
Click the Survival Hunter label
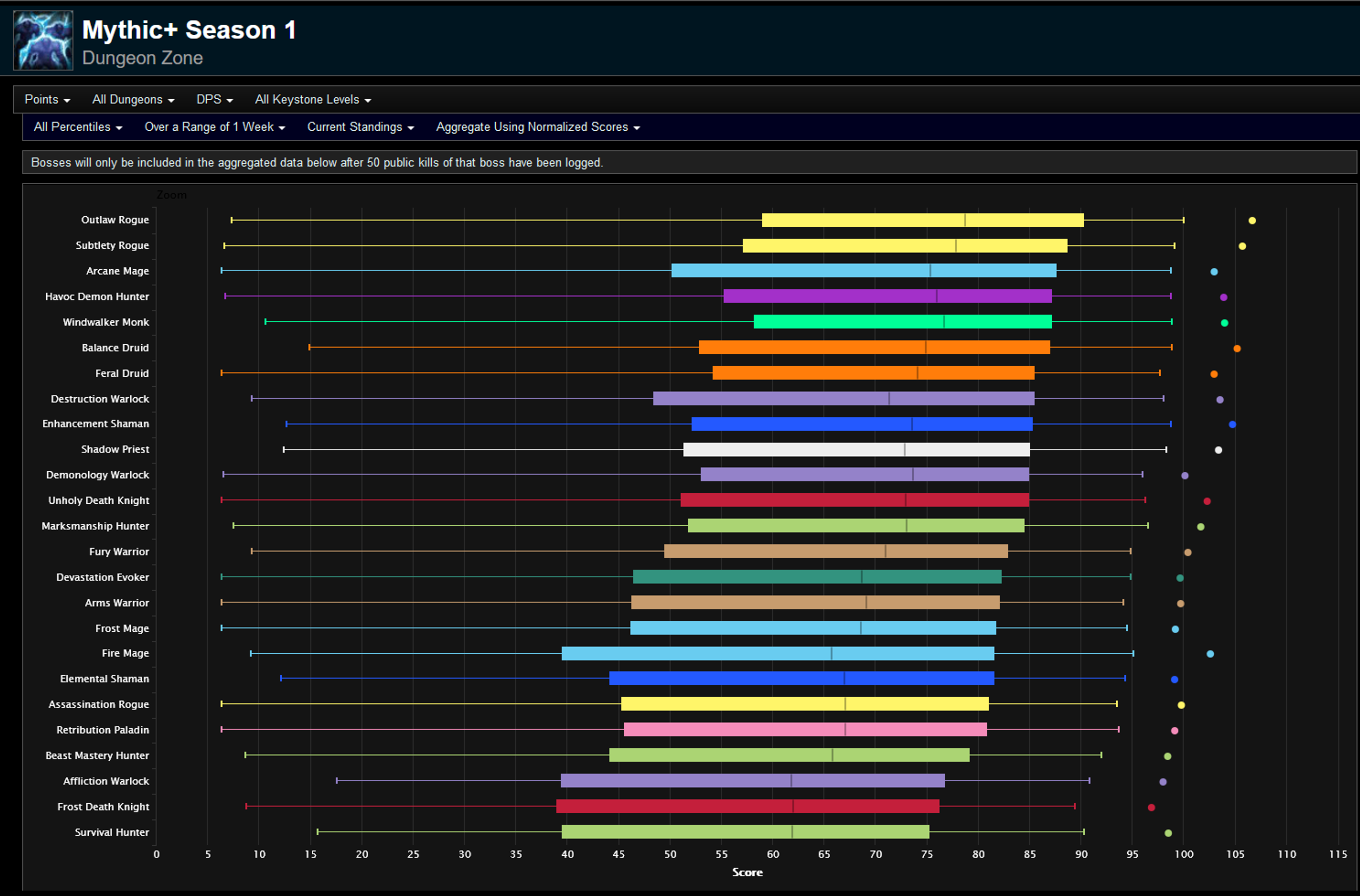click(112, 832)
